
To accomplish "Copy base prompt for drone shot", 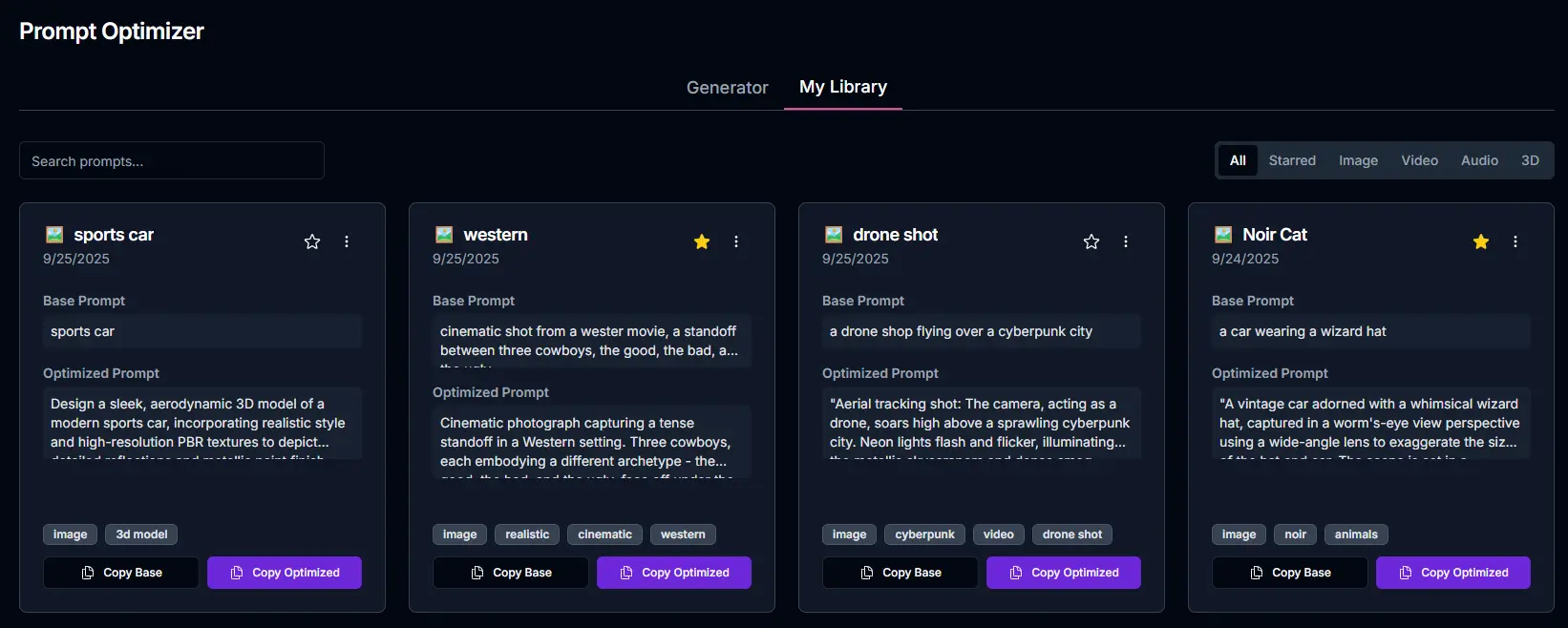I will point(901,573).
